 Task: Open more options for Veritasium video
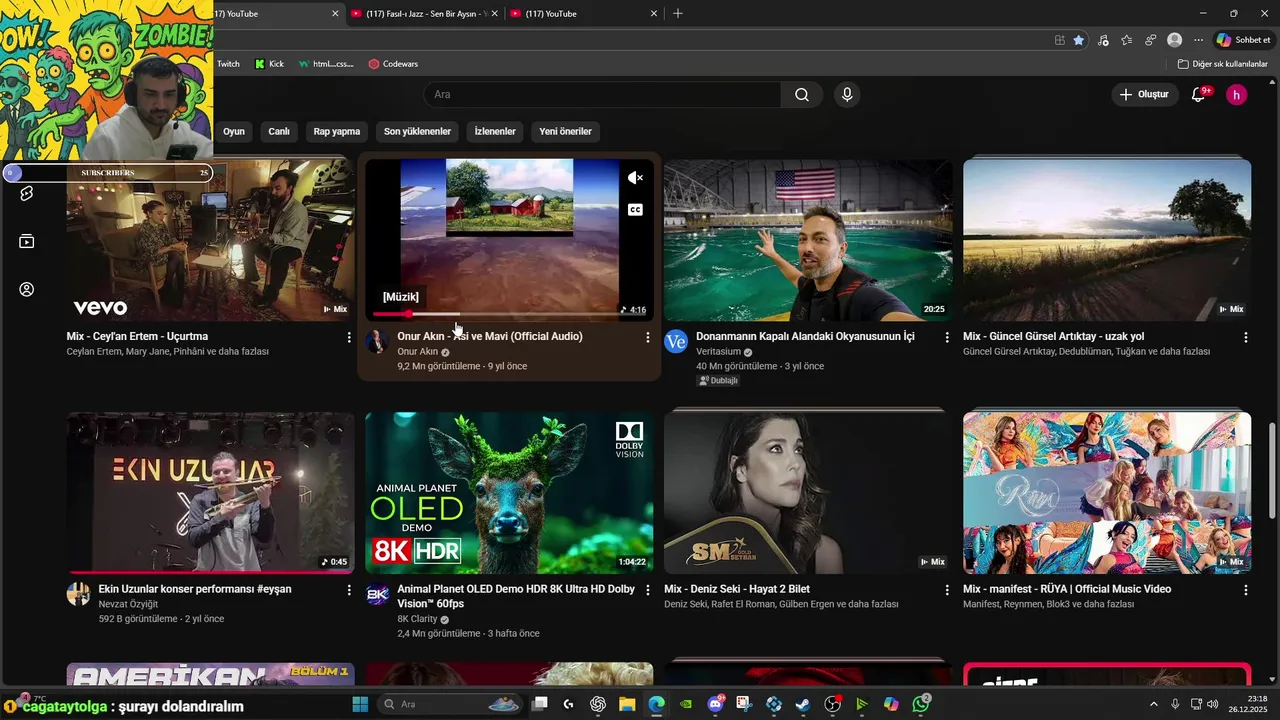pyautogui.click(x=947, y=337)
